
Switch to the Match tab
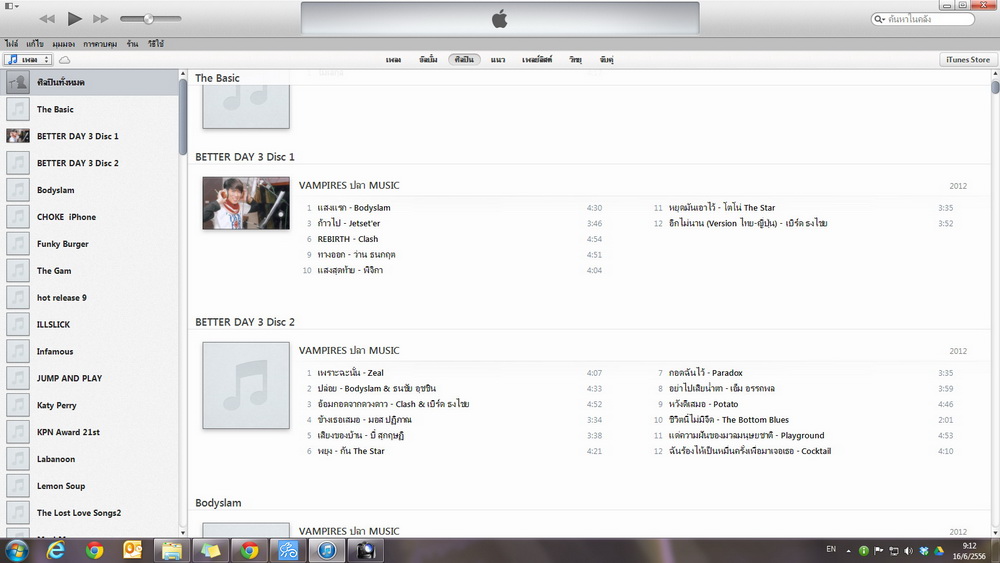[606, 59]
